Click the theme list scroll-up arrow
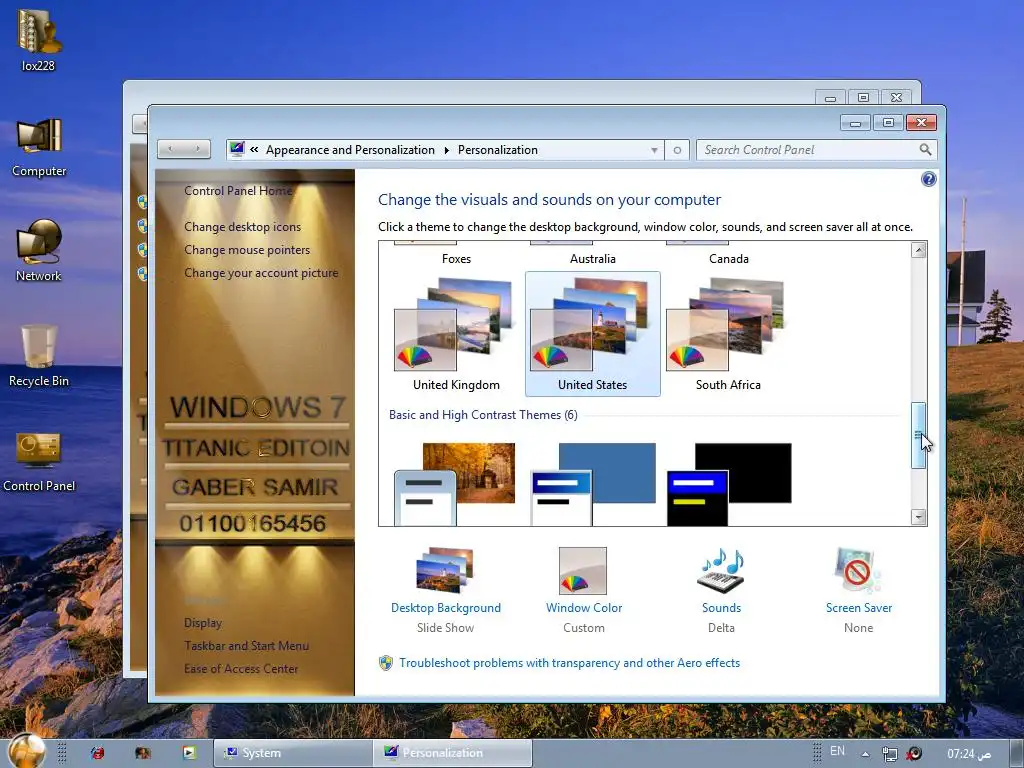Image resolution: width=1024 pixels, height=768 pixels. coord(919,250)
